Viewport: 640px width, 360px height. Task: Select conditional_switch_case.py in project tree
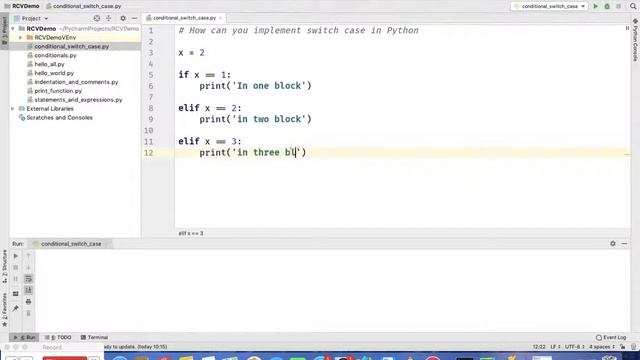pos(71,47)
